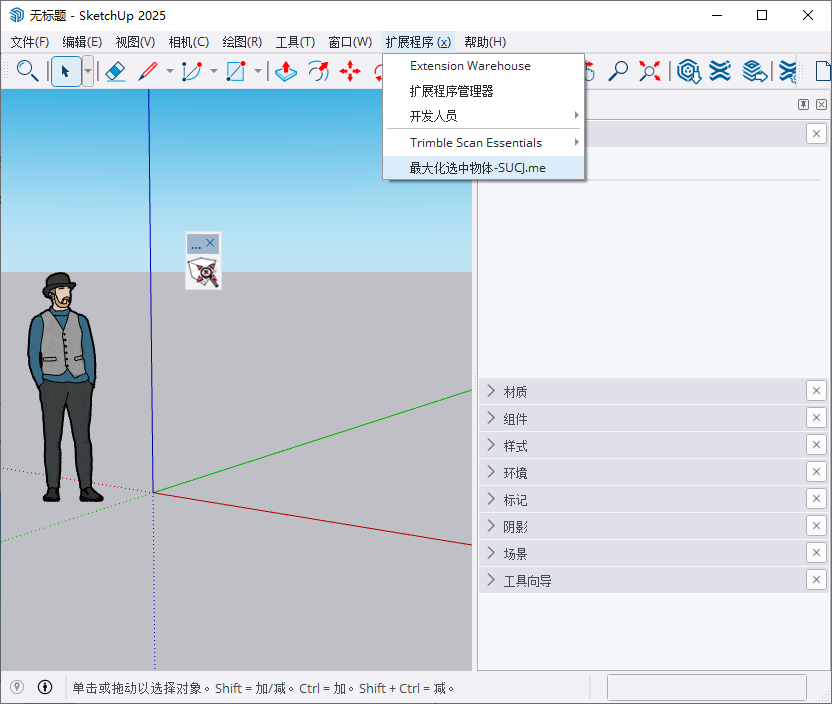832x704 pixels.
Task: Activate the Eraser tool
Action: coord(115,71)
